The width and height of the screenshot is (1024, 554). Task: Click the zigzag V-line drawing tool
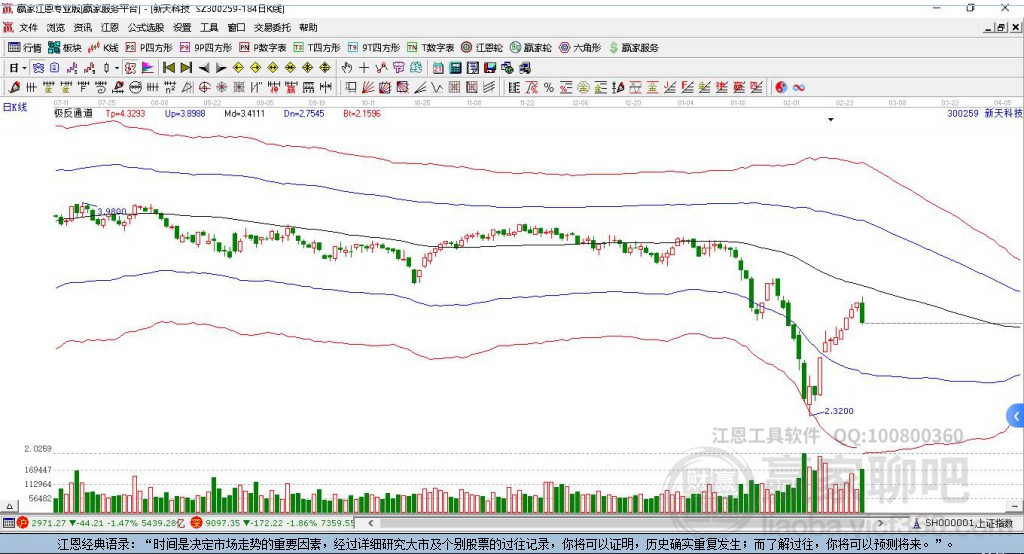(x=436, y=88)
